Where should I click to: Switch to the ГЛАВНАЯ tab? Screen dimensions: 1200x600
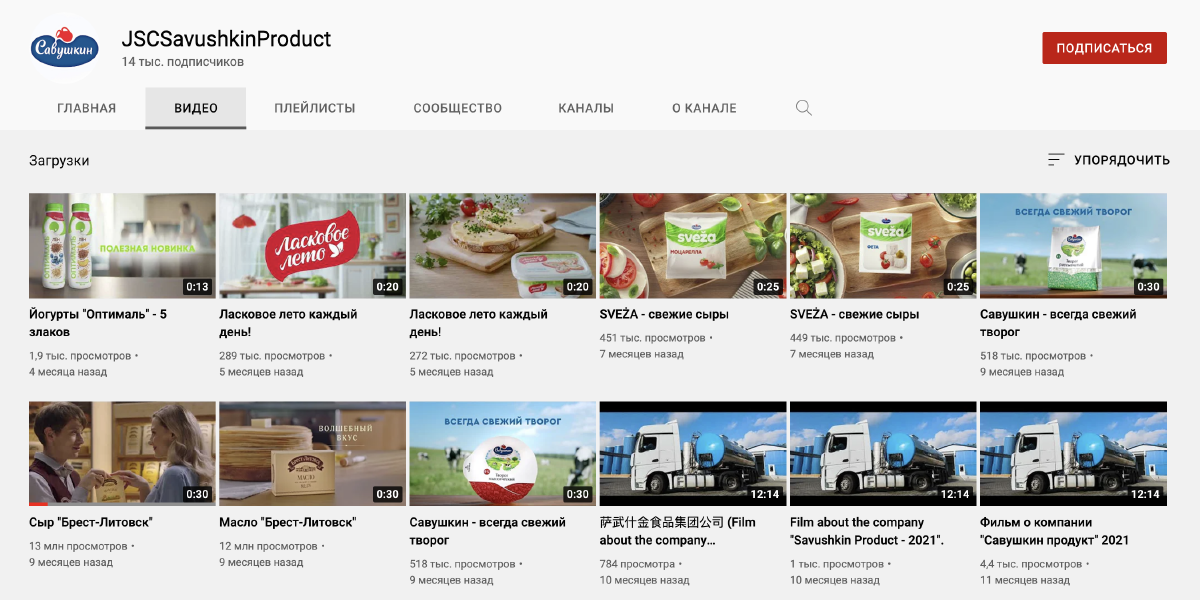pos(87,108)
